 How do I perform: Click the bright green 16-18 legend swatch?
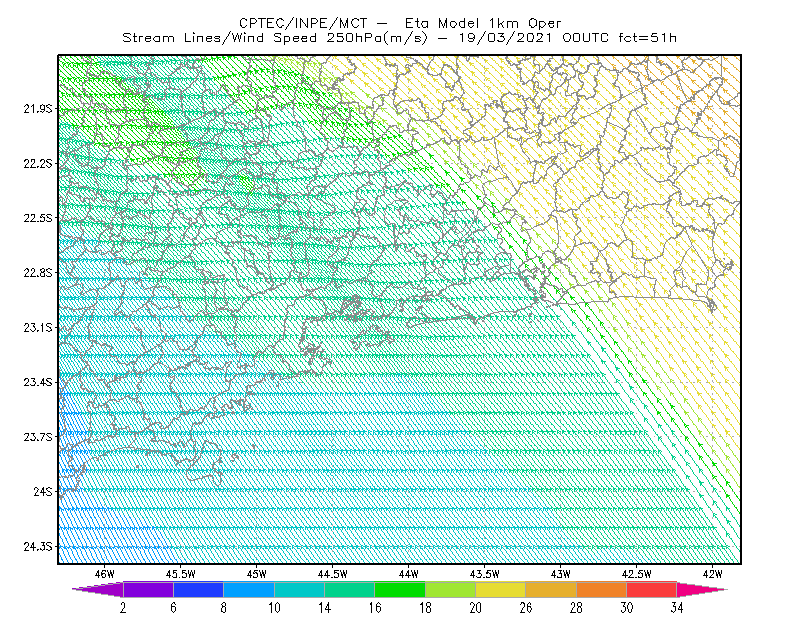400,589
